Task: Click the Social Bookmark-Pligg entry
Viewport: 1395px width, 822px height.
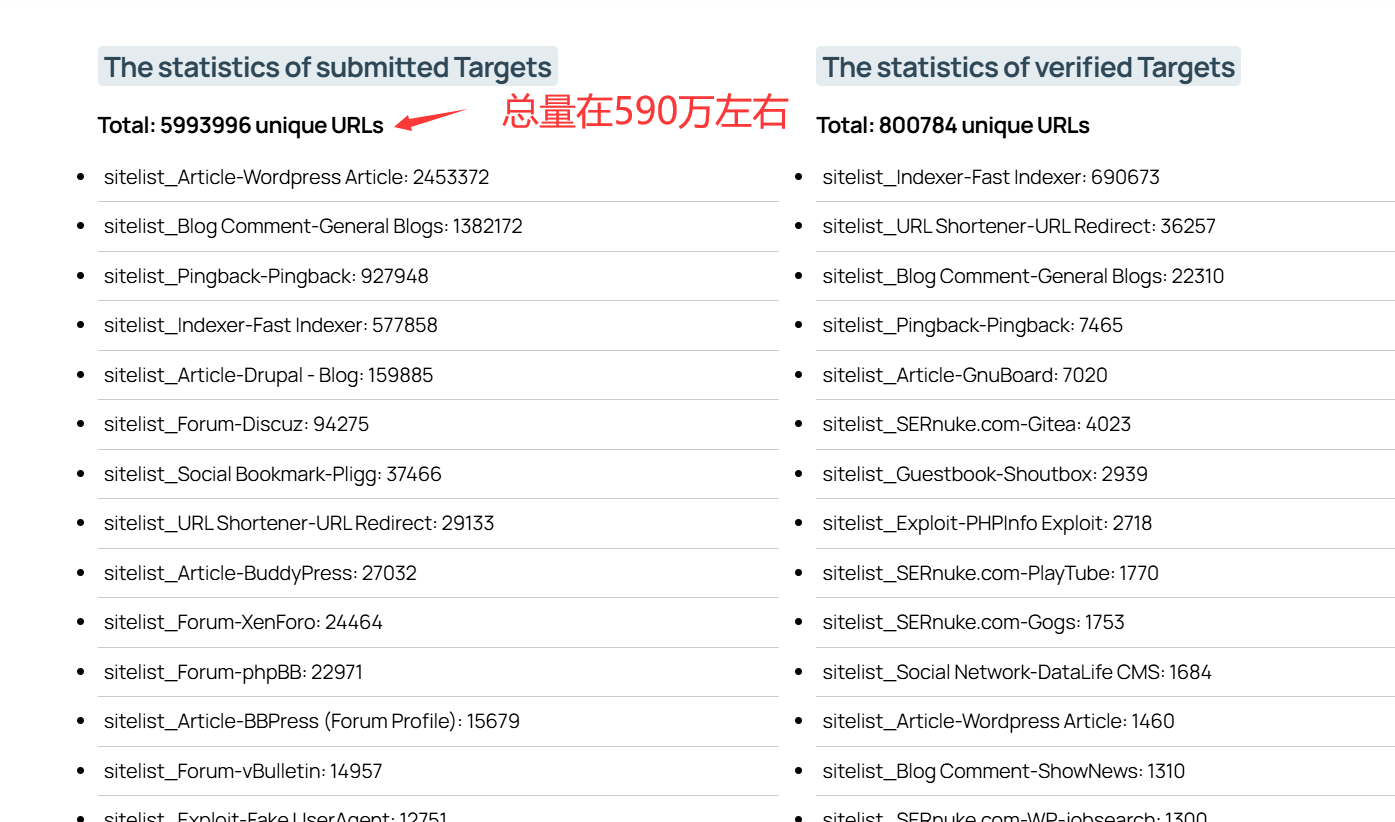Action: (272, 474)
